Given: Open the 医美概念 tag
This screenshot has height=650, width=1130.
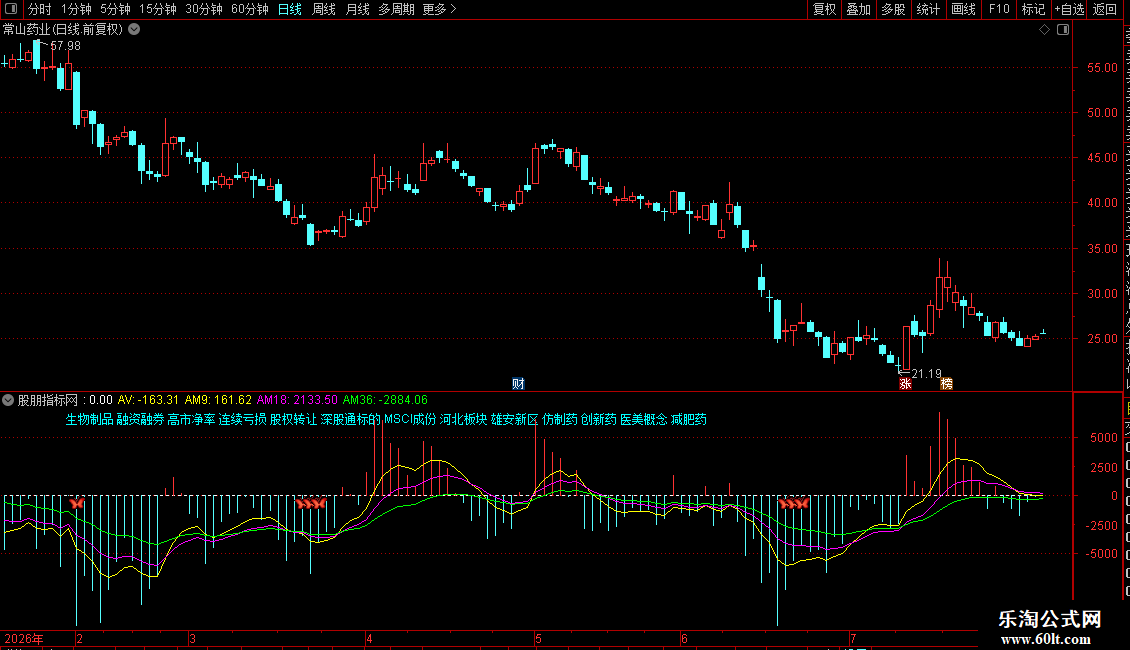Looking at the screenshot, I should pos(644,419).
